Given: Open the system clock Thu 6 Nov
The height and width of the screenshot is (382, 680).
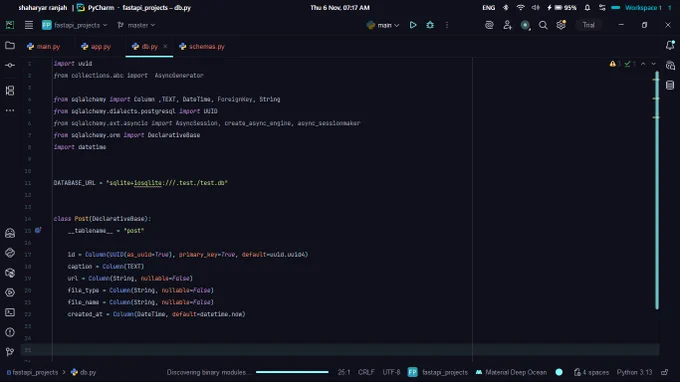Looking at the screenshot, I should tap(340, 7).
